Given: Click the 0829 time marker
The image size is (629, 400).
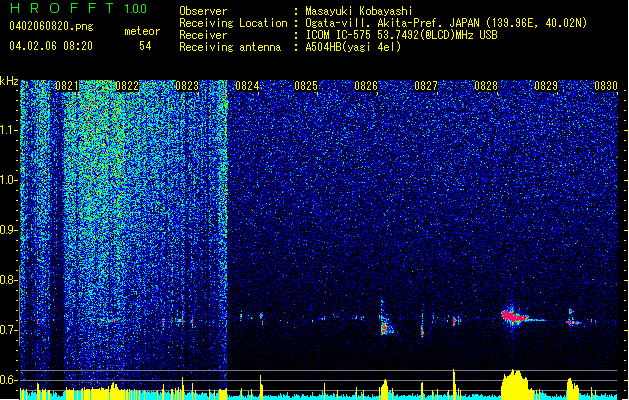Looking at the screenshot, I should [x=546, y=86].
